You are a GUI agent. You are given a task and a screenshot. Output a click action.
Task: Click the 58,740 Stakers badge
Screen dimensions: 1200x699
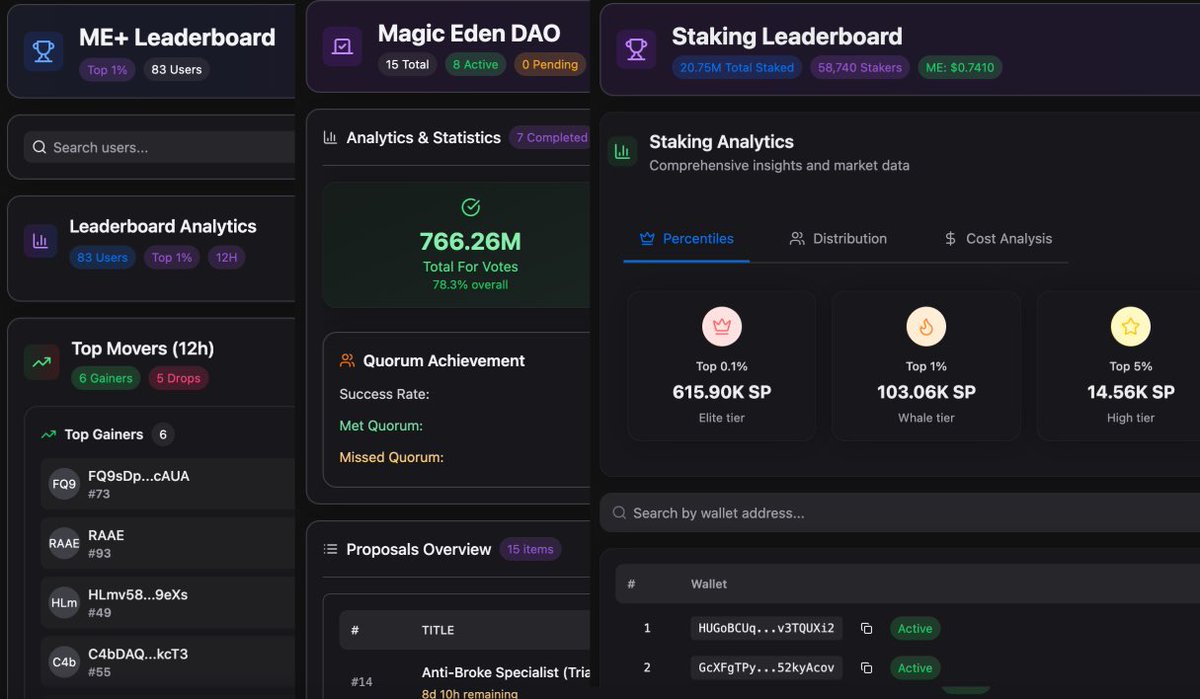pos(860,68)
